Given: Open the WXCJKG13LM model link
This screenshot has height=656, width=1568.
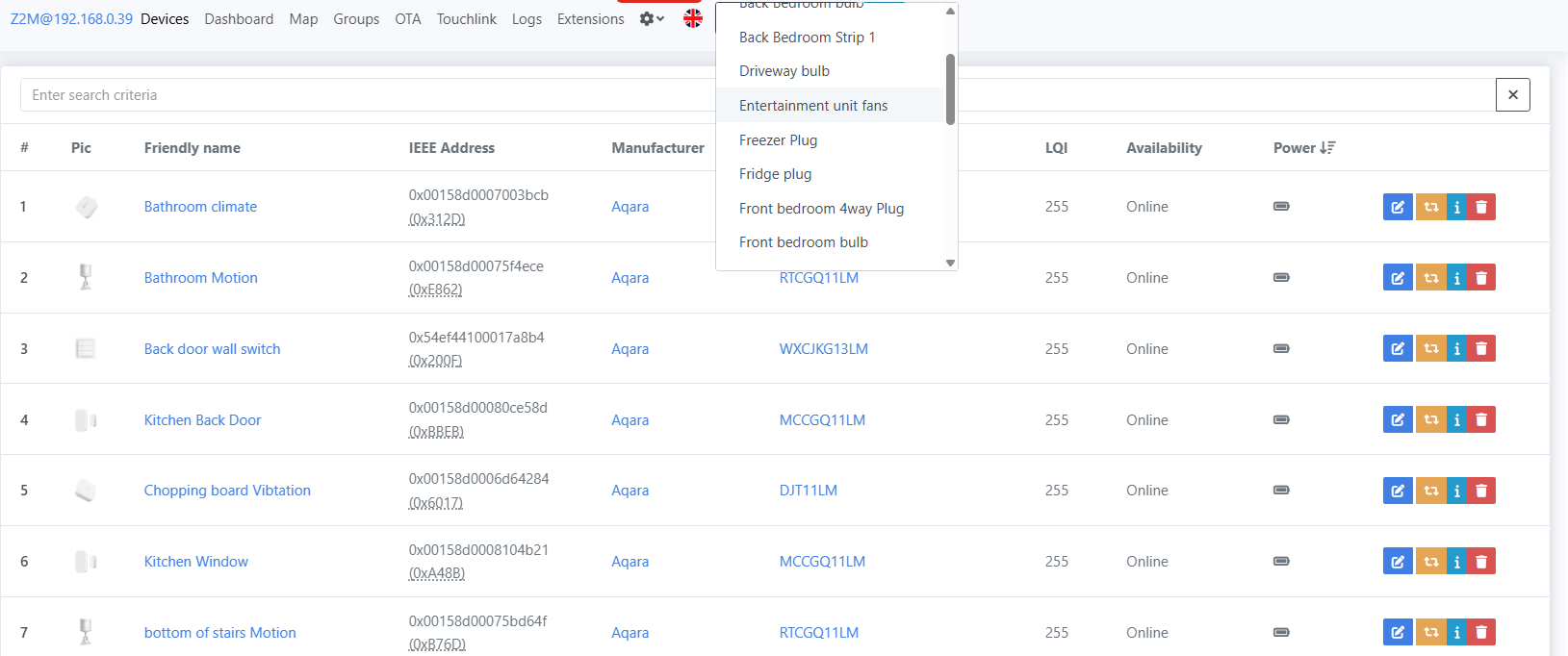Looking at the screenshot, I should (823, 349).
